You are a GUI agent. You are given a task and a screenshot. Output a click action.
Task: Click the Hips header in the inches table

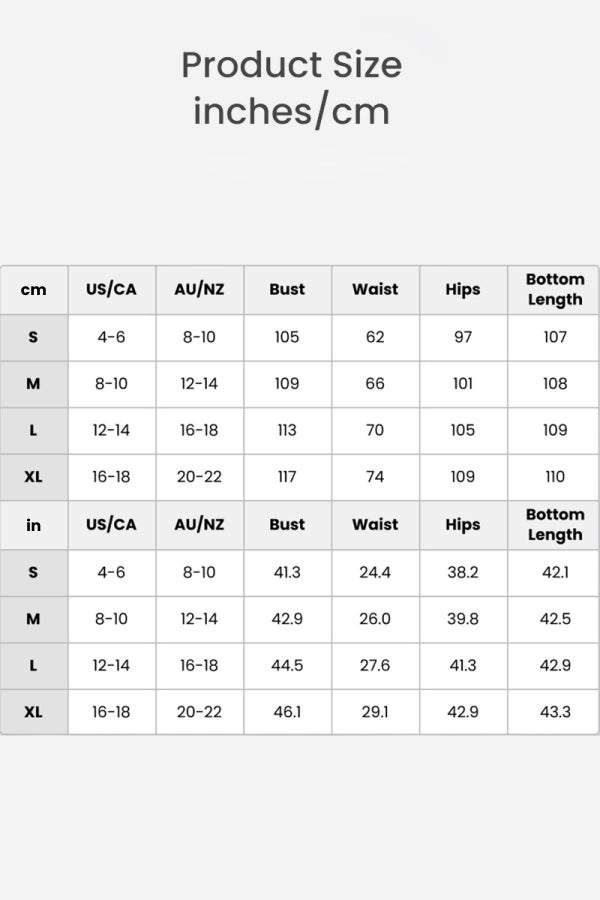(x=463, y=525)
